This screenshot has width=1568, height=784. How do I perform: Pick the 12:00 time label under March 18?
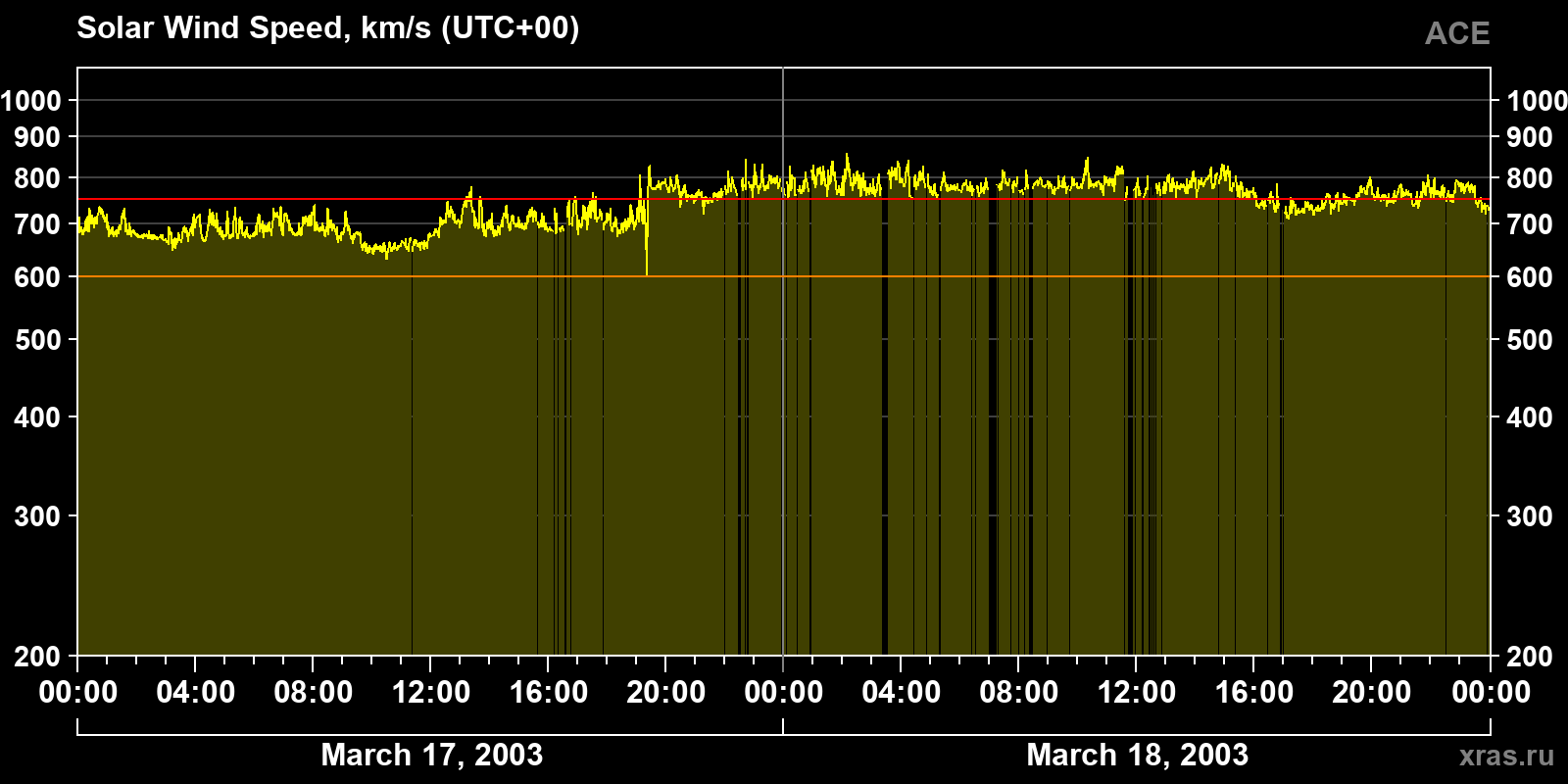(x=1137, y=692)
